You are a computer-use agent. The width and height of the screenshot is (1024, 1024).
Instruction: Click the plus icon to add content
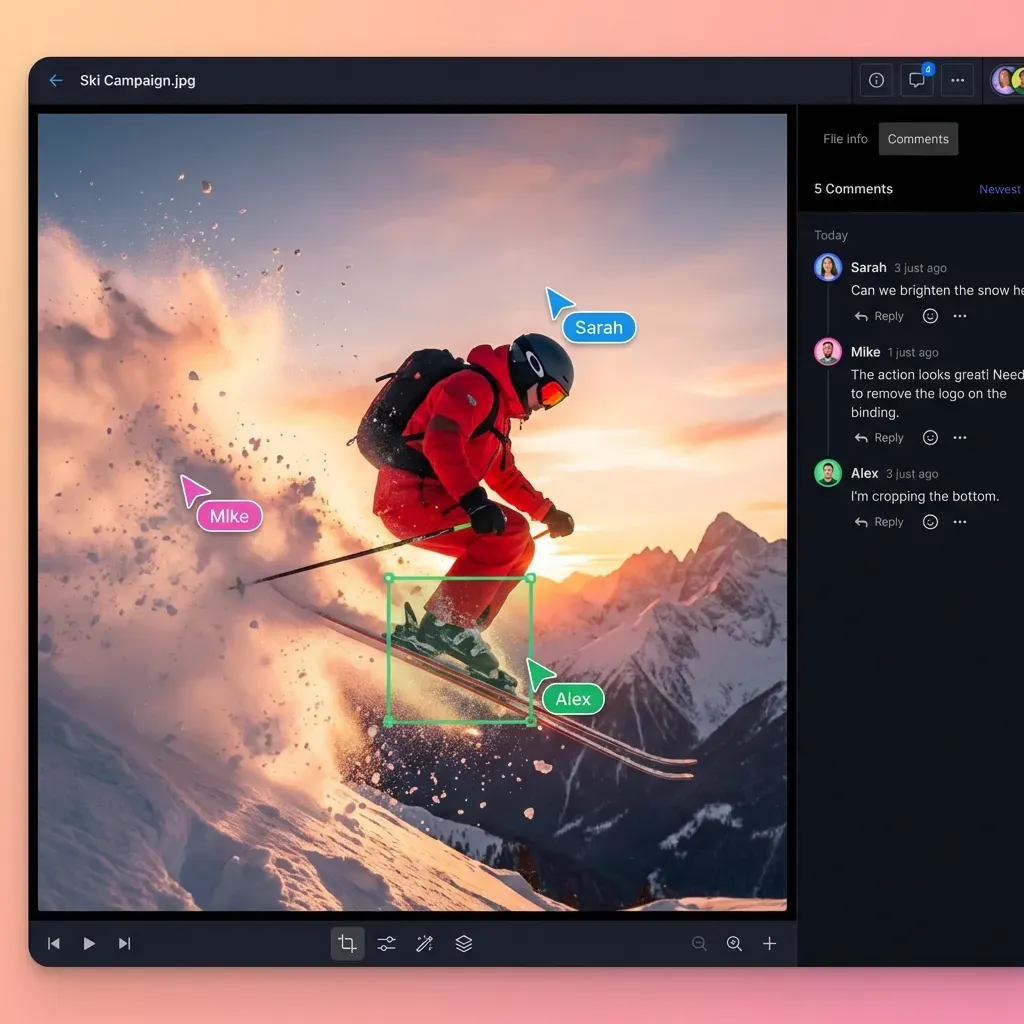(x=769, y=943)
